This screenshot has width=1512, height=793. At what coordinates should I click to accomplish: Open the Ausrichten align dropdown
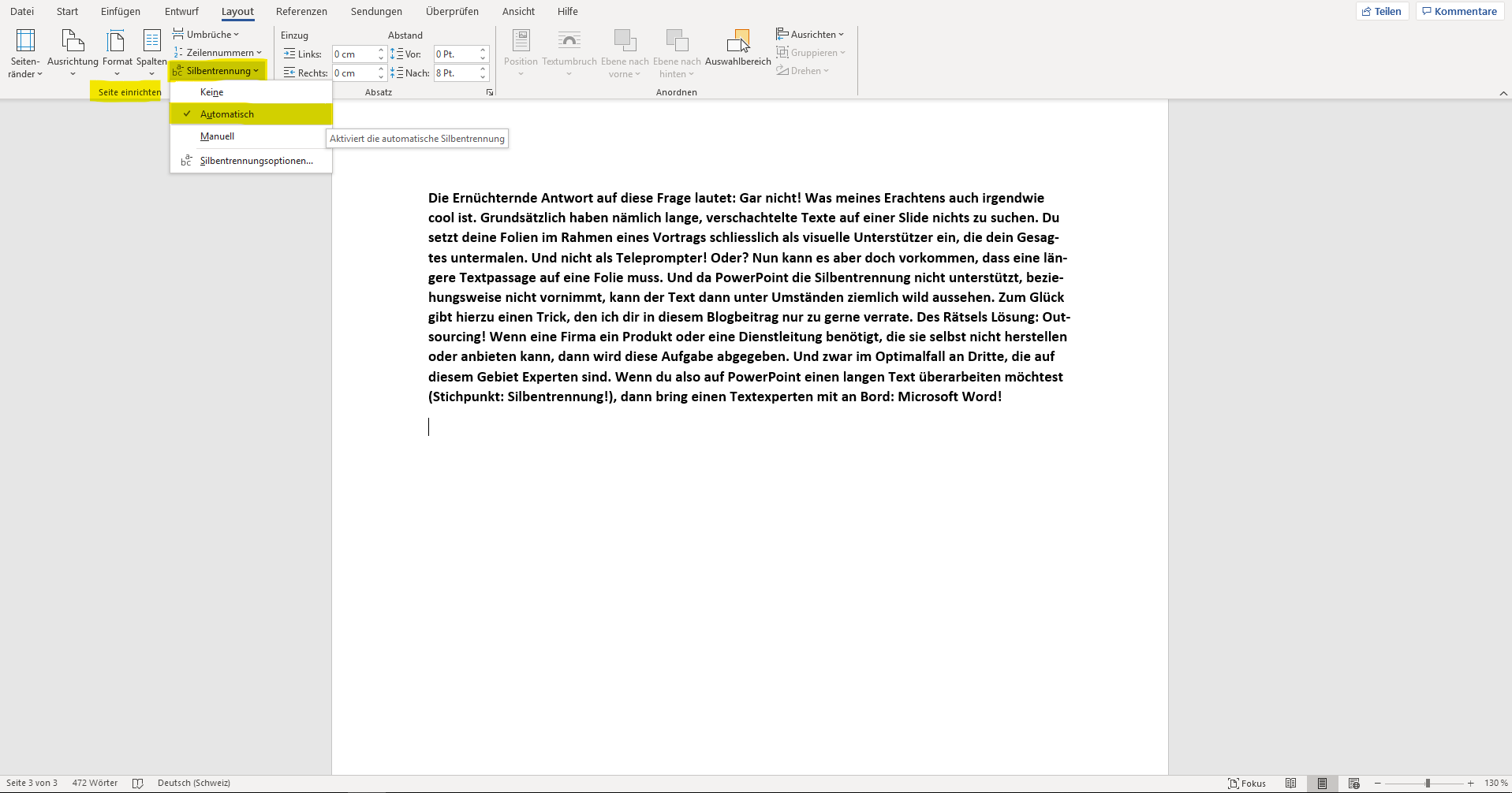[x=810, y=35]
